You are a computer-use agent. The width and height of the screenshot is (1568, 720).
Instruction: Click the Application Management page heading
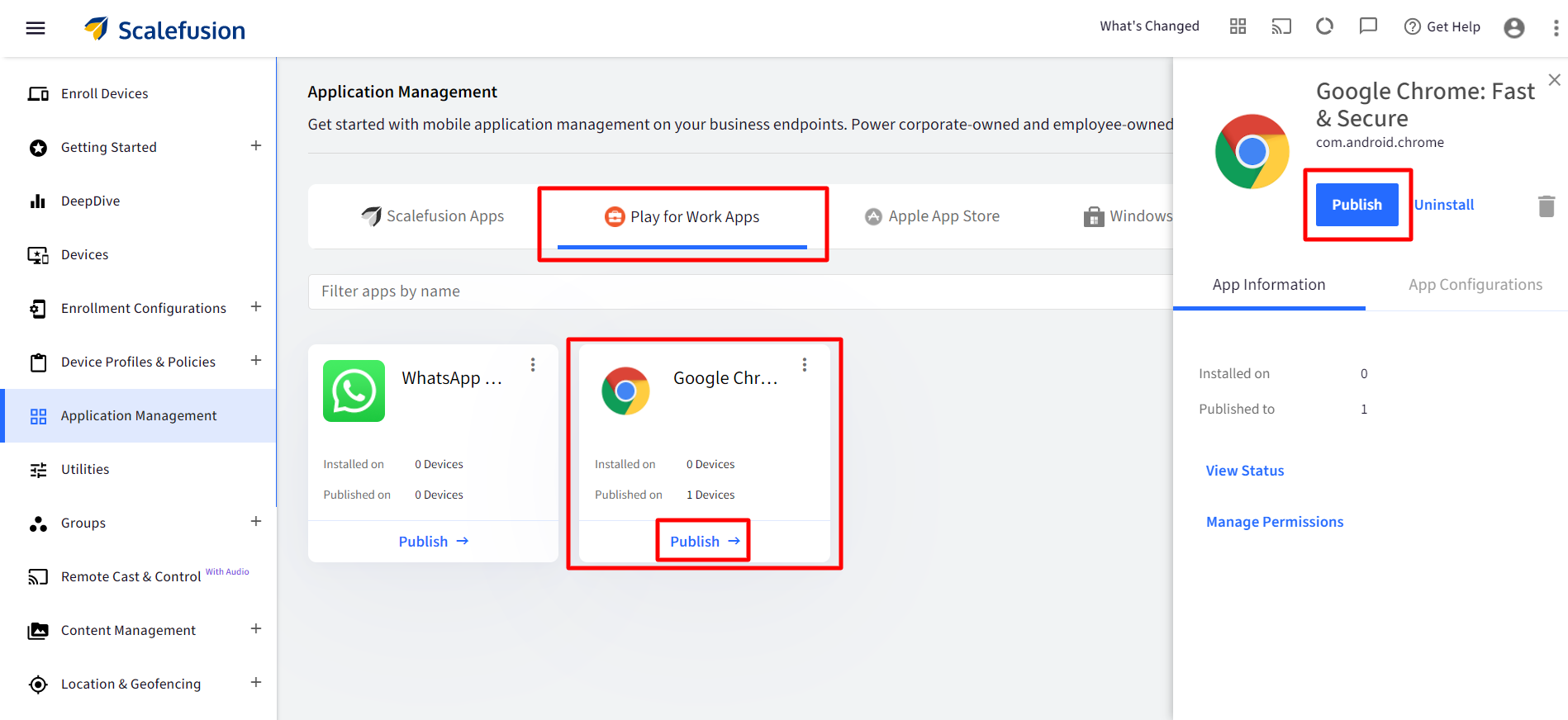[x=402, y=92]
